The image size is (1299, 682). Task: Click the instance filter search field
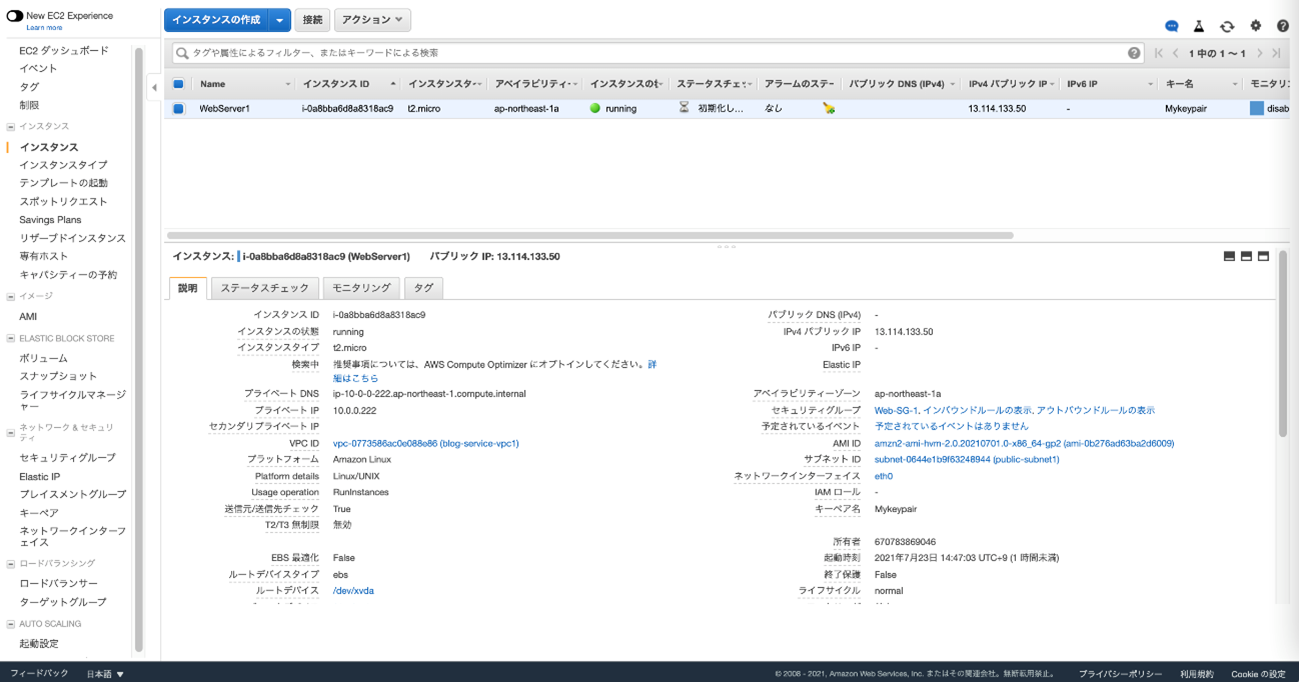[650, 53]
